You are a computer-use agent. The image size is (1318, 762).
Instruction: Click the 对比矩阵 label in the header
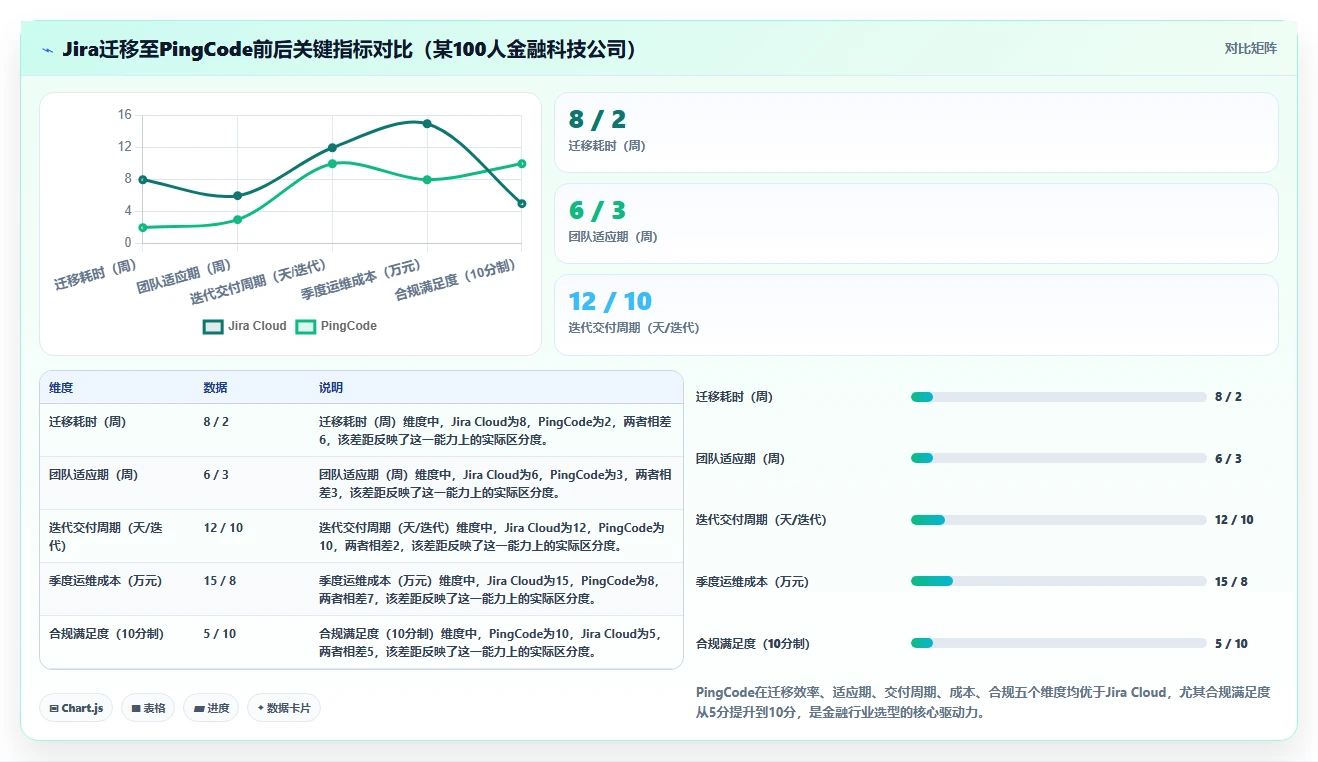tap(1250, 48)
